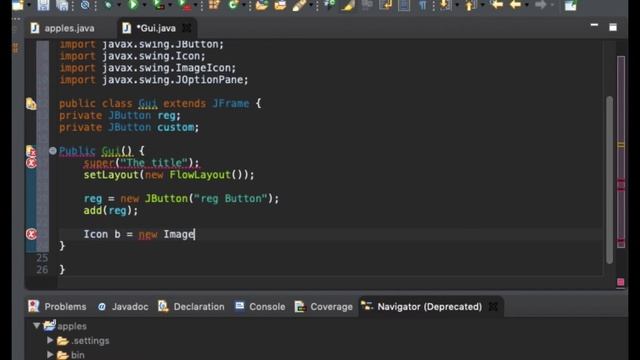Collapse the Gui() constructor fold toggle

(x=53, y=151)
